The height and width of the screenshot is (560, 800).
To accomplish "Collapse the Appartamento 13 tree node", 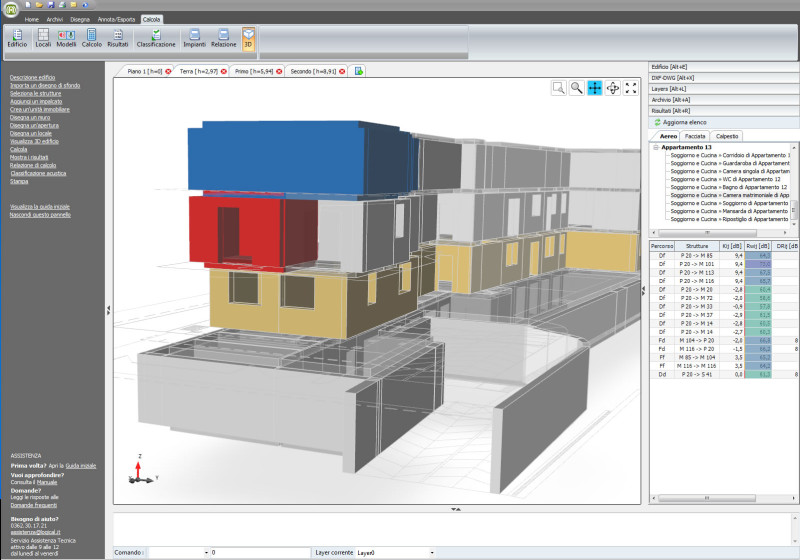I will pos(656,147).
